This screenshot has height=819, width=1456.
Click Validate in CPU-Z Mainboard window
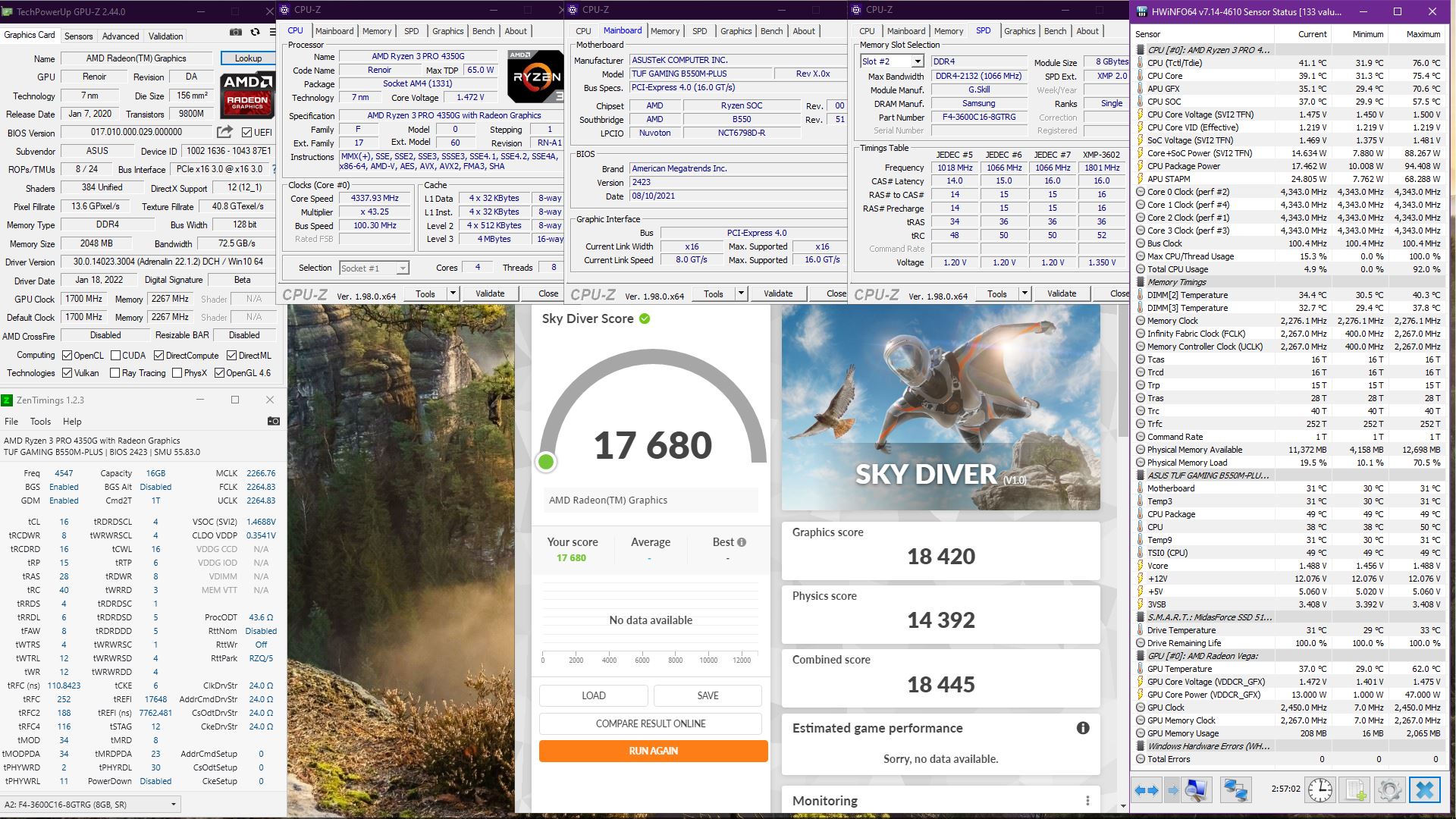[x=778, y=293]
